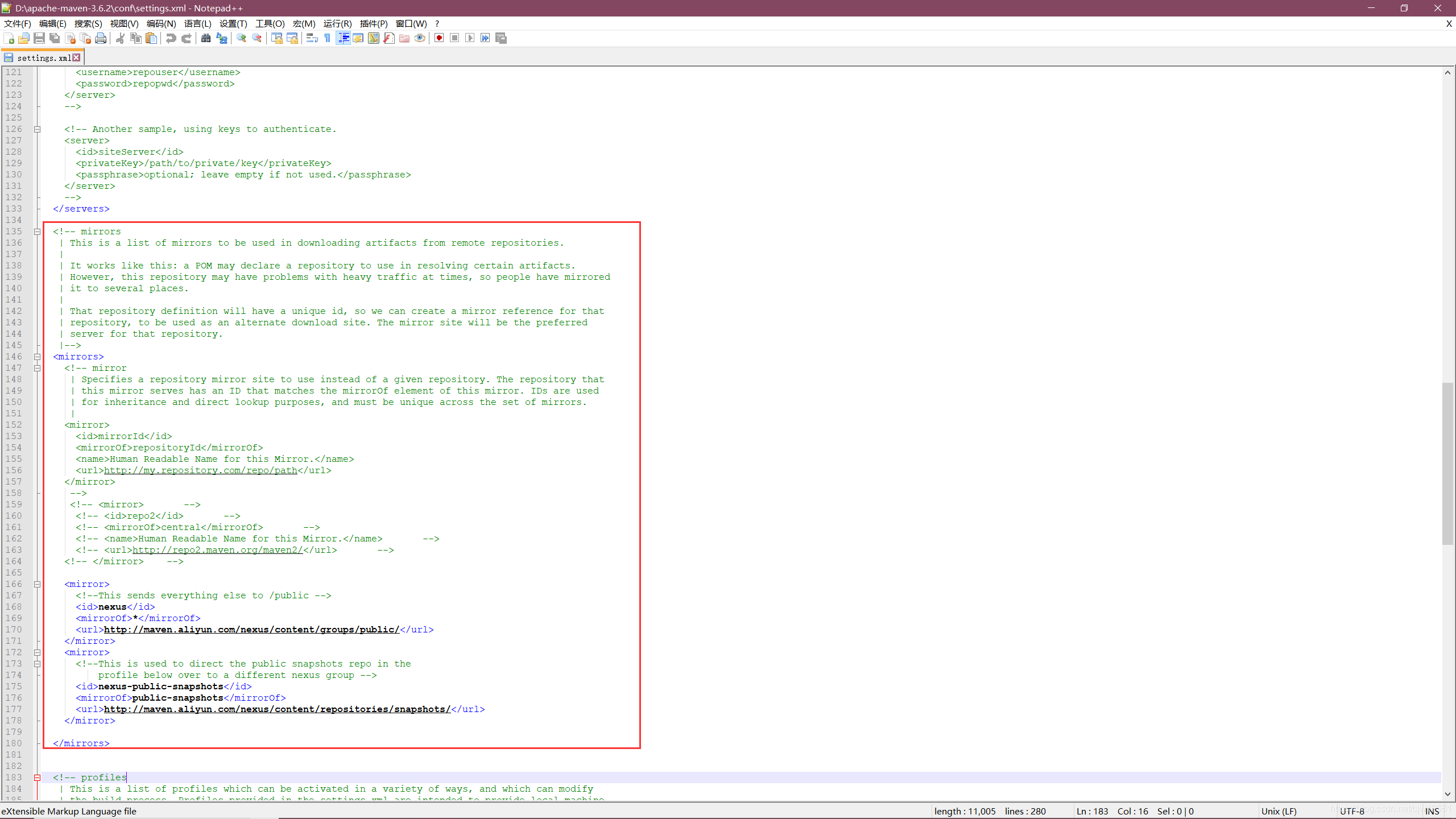1456x819 pixels.
Task: Print the document using printer icon
Action: (101, 38)
